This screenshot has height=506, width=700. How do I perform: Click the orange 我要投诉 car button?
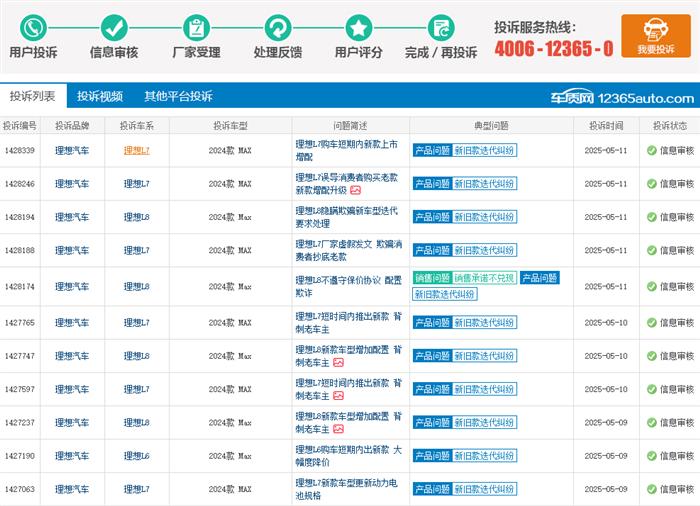656,36
